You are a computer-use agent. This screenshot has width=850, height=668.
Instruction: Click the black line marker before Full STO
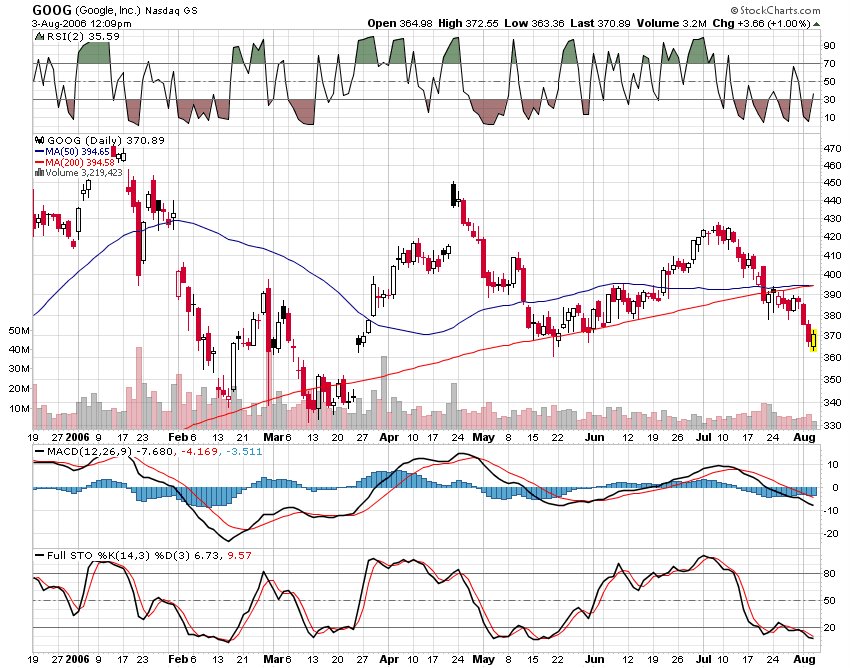40,555
